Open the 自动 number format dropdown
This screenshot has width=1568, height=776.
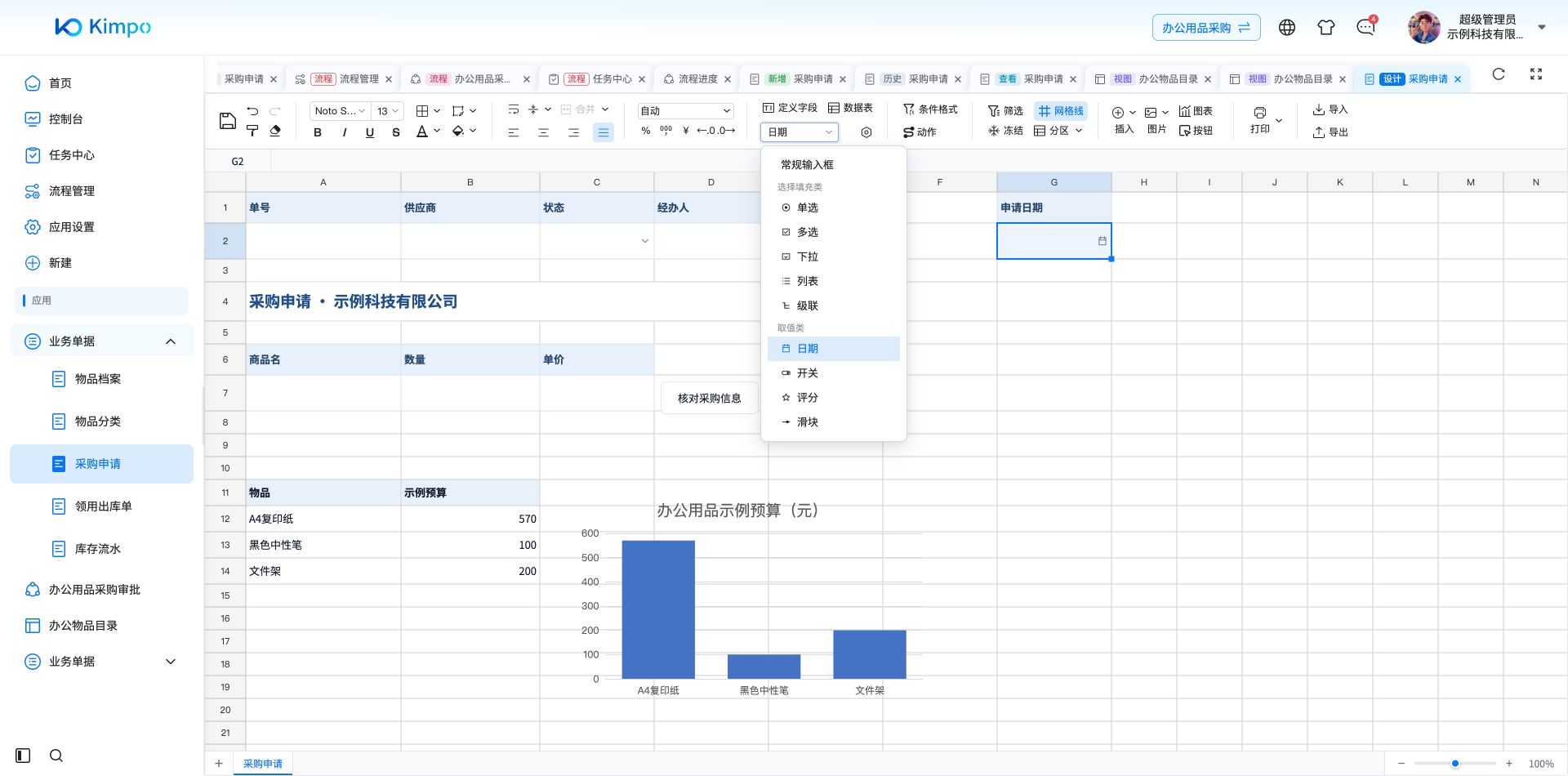[685, 111]
